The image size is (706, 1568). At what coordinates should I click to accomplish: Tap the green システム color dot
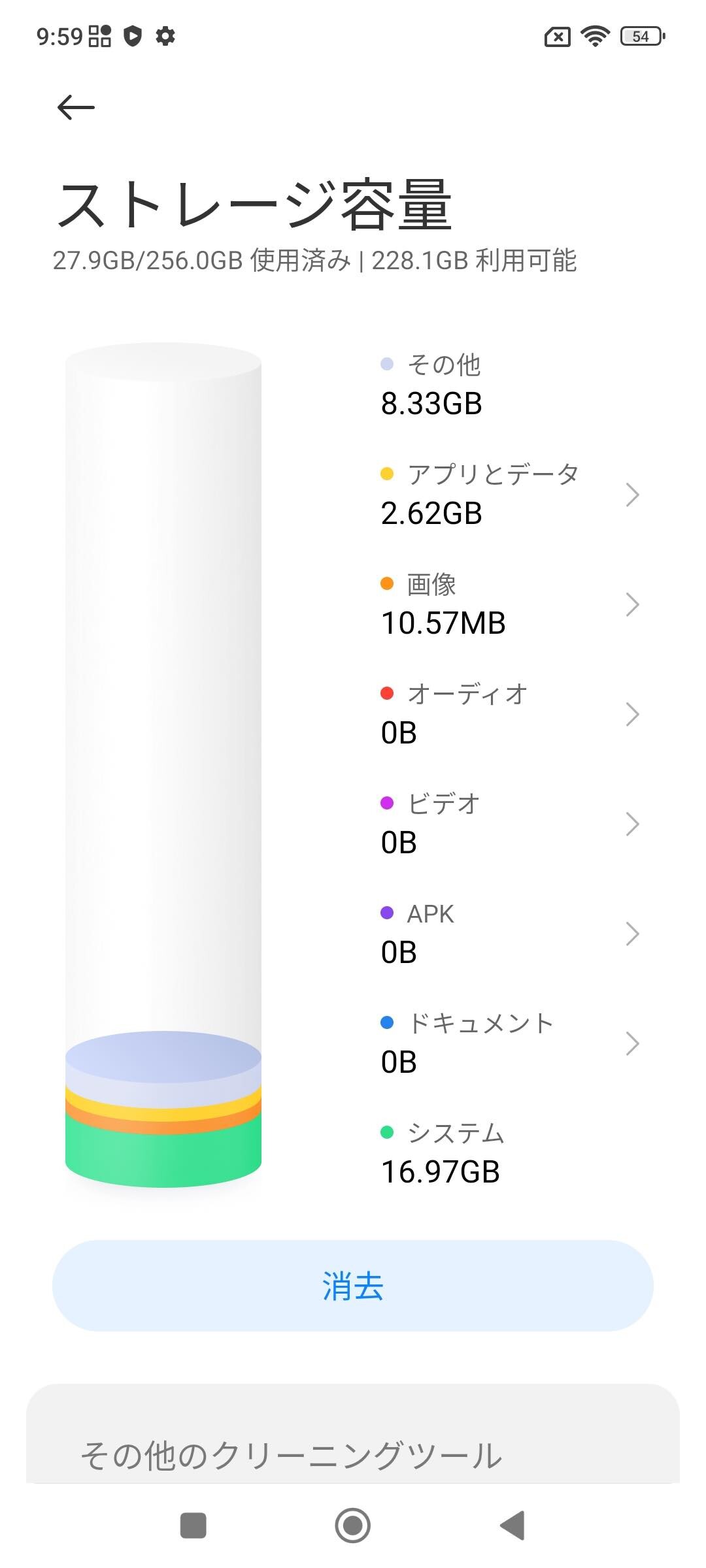point(387,1132)
